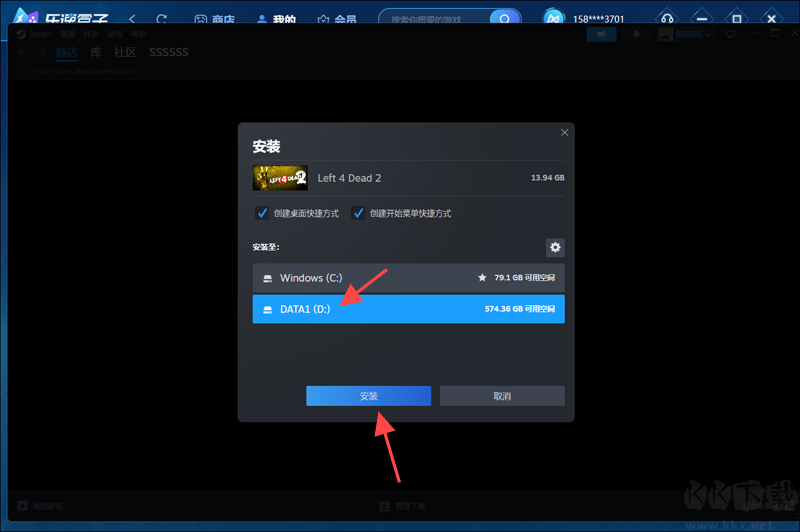Click the drive icon beside Windows (C:)
The image size is (800, 532).
pyautogui.click(x=267, y=278)
